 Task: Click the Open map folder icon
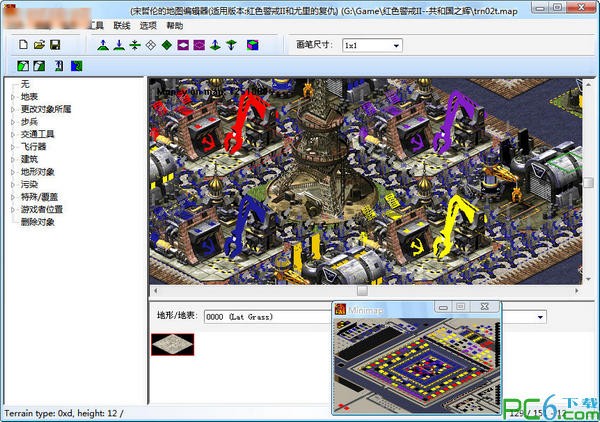[39, 45]
